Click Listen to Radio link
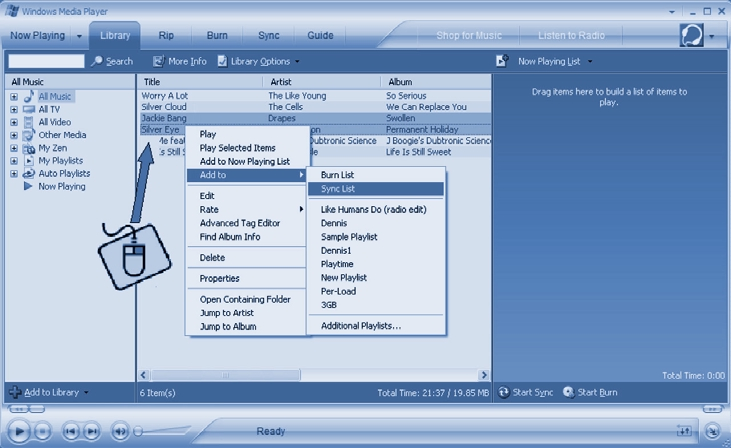Viewport: 731px width, 448px height. click(x=571, y=35)
